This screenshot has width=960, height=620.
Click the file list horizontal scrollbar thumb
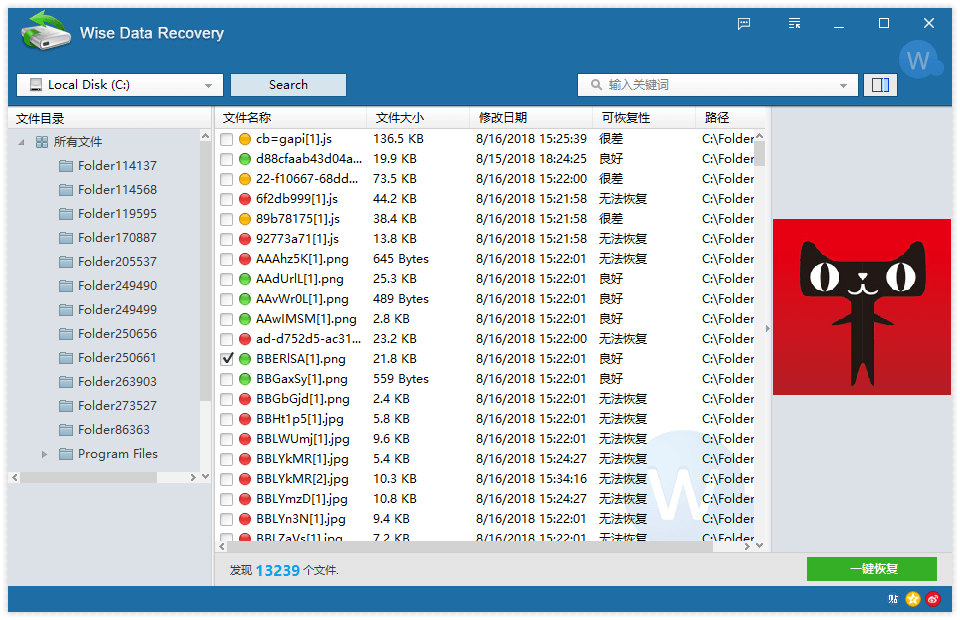coord(468,546)
